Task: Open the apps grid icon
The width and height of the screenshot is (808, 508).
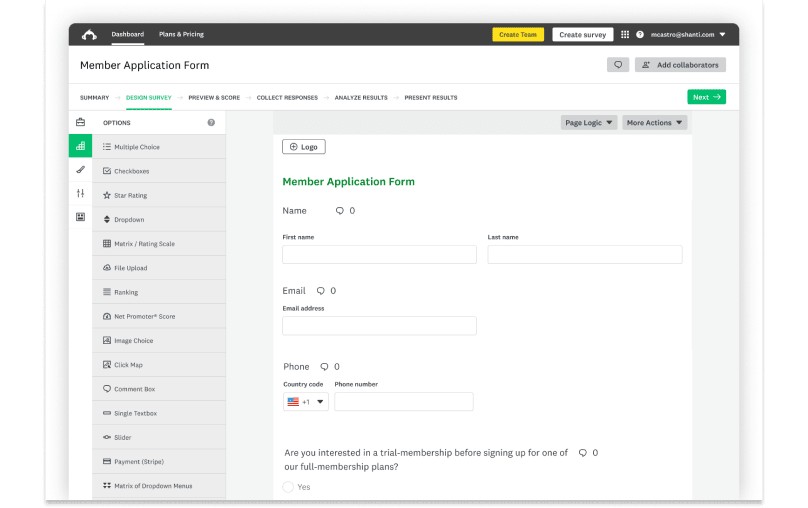Action: [x=625, y=34]
